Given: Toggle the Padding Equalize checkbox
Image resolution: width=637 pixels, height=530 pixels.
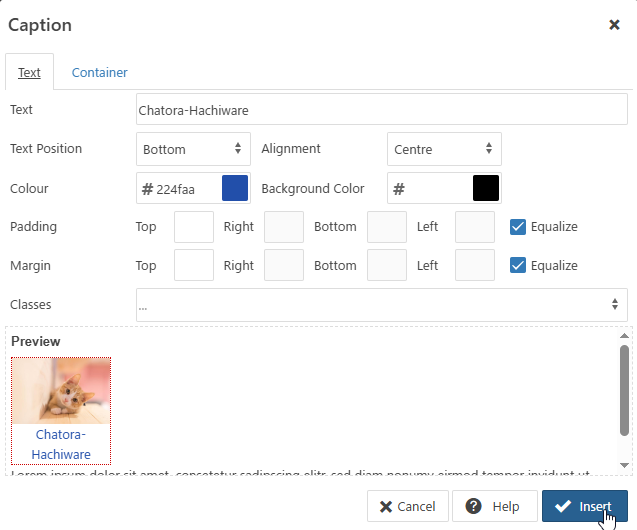Looking at the screenshot, I should (517, 227).
